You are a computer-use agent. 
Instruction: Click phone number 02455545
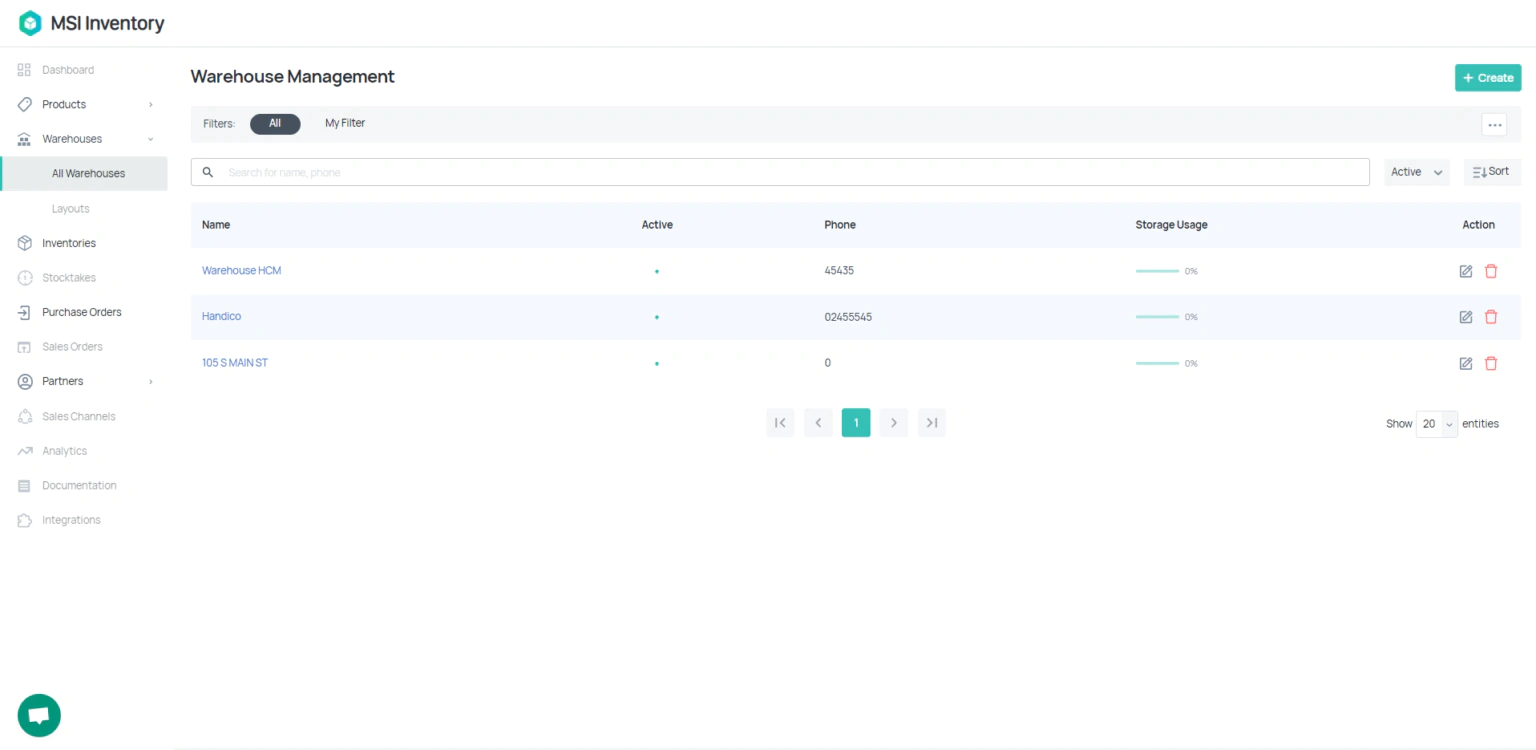(848, 317)
